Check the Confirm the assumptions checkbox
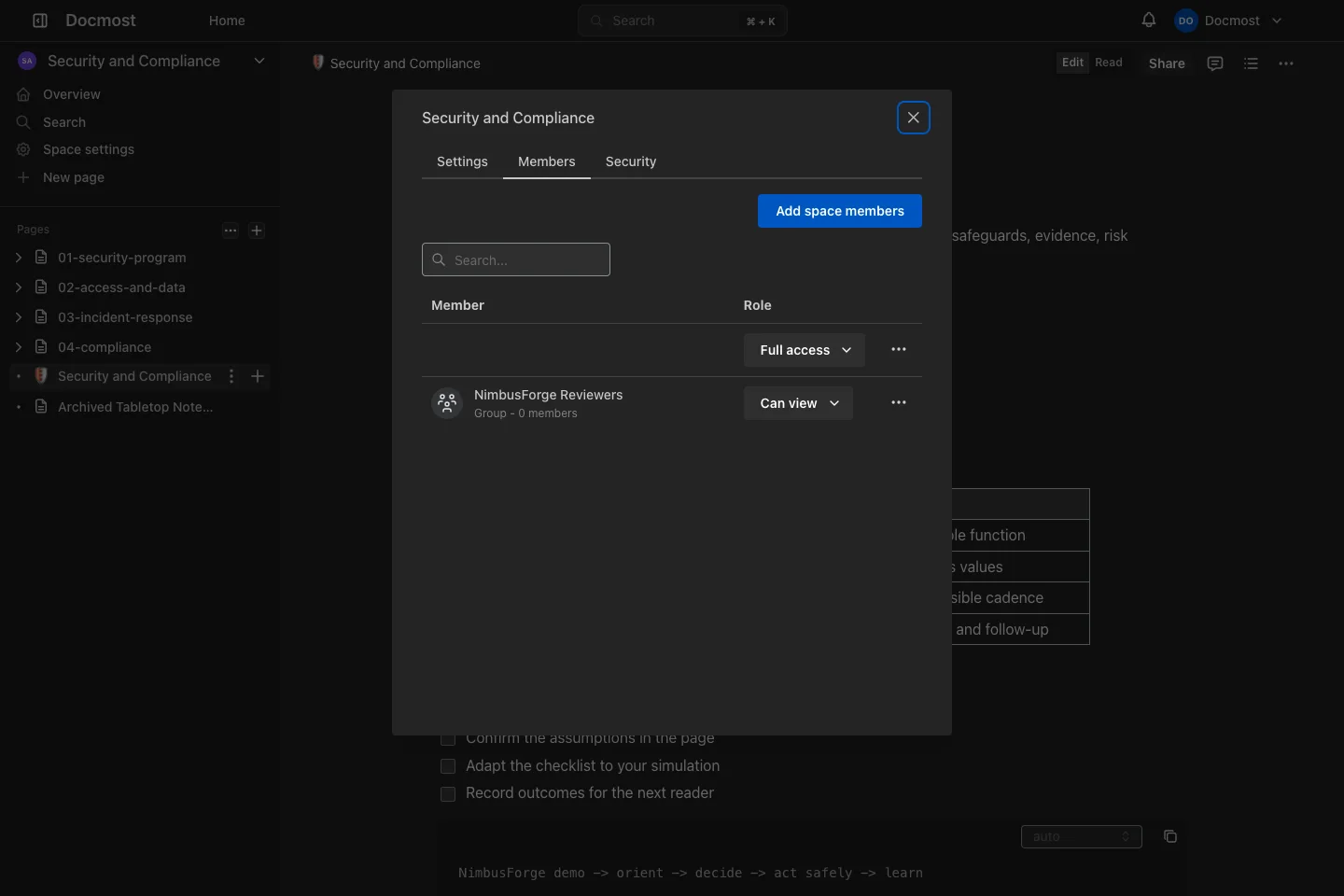This screenshot has width=1344, height=896. click(x=448, y=738)
